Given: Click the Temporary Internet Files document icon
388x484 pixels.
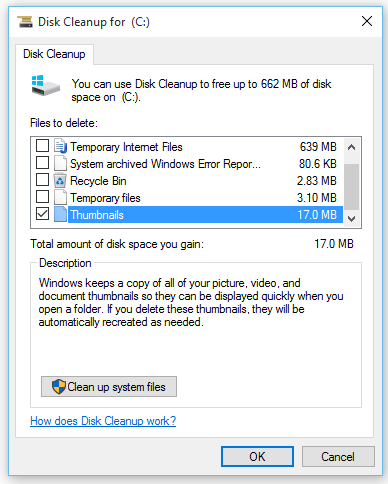Looking at the screenshot, I should pos(60,146).
